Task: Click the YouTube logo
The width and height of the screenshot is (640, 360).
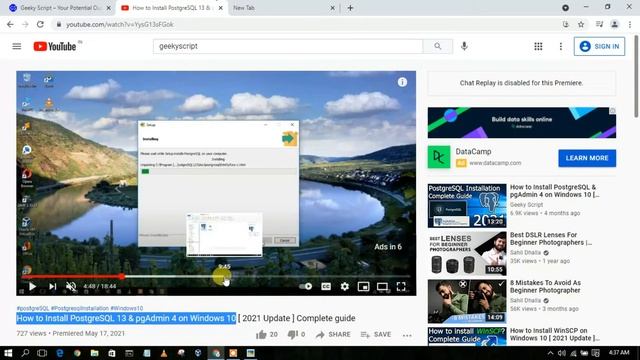Action: (55, 46)
